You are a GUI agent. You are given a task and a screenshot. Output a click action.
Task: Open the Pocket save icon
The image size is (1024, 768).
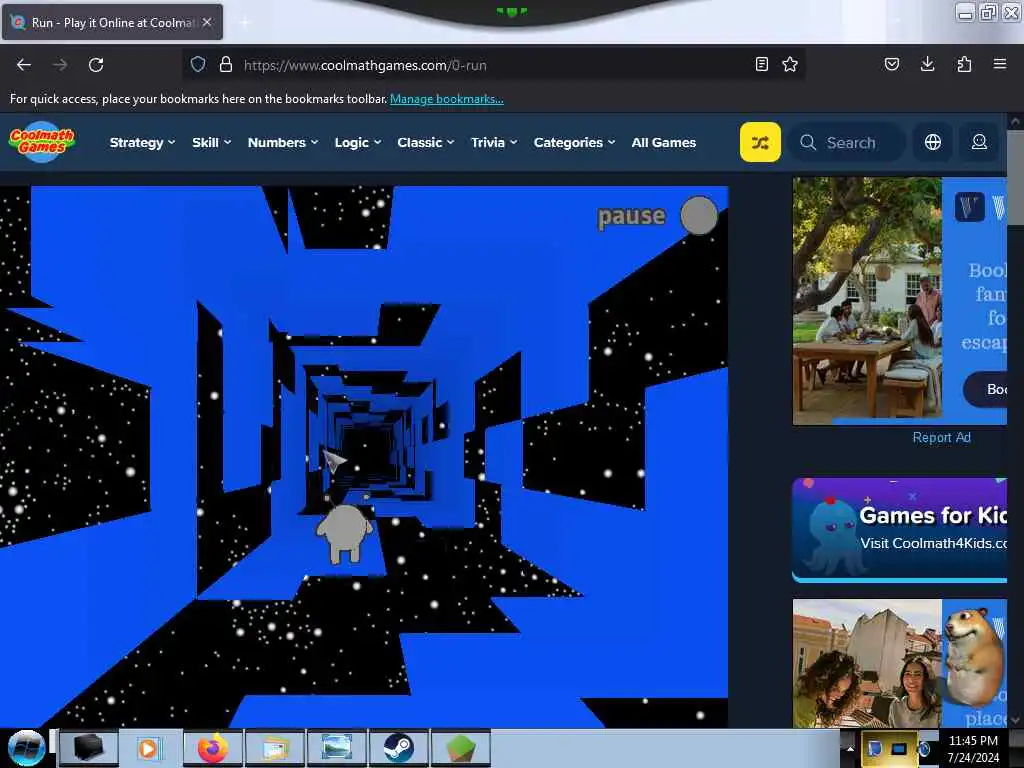click(891, 64)
